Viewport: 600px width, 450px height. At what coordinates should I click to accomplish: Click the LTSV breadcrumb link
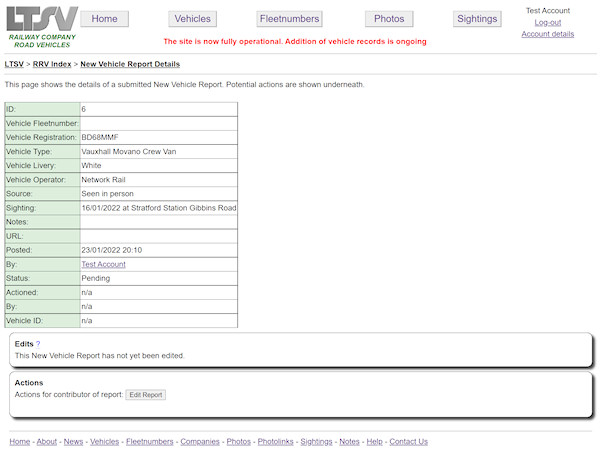14,64
